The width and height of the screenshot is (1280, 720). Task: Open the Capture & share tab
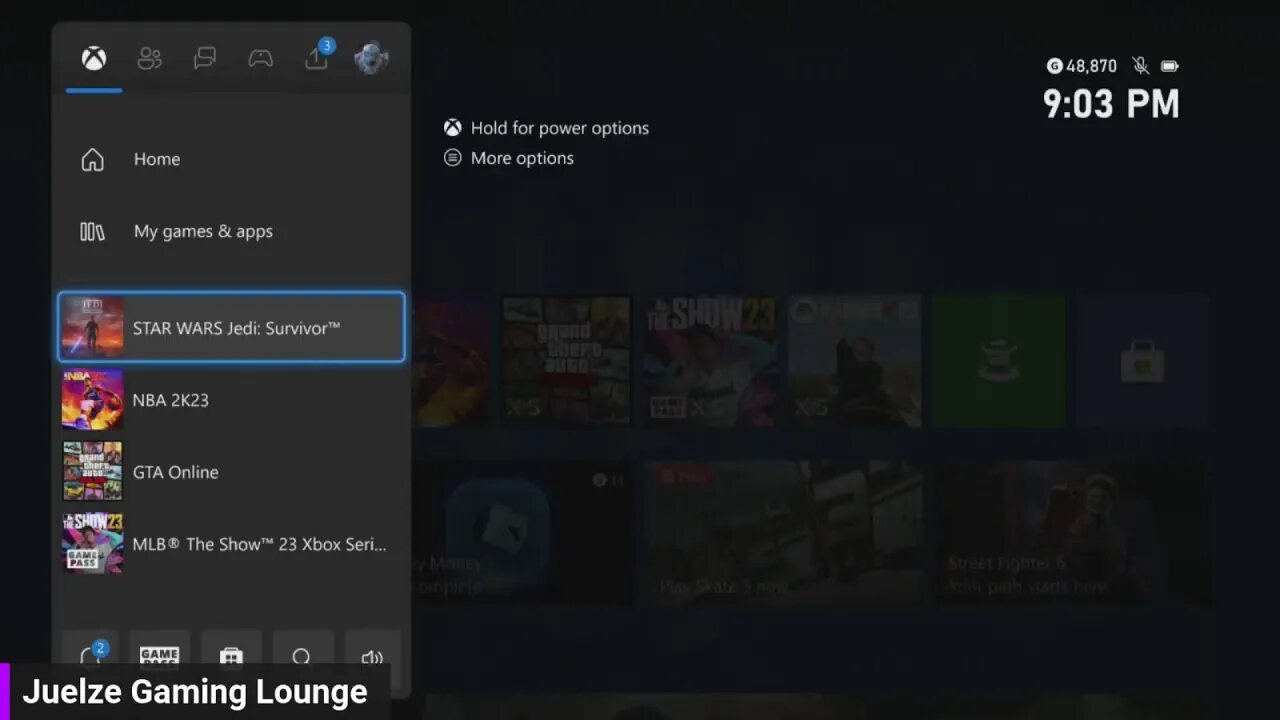pyautogui.click(x=317, y=56)
